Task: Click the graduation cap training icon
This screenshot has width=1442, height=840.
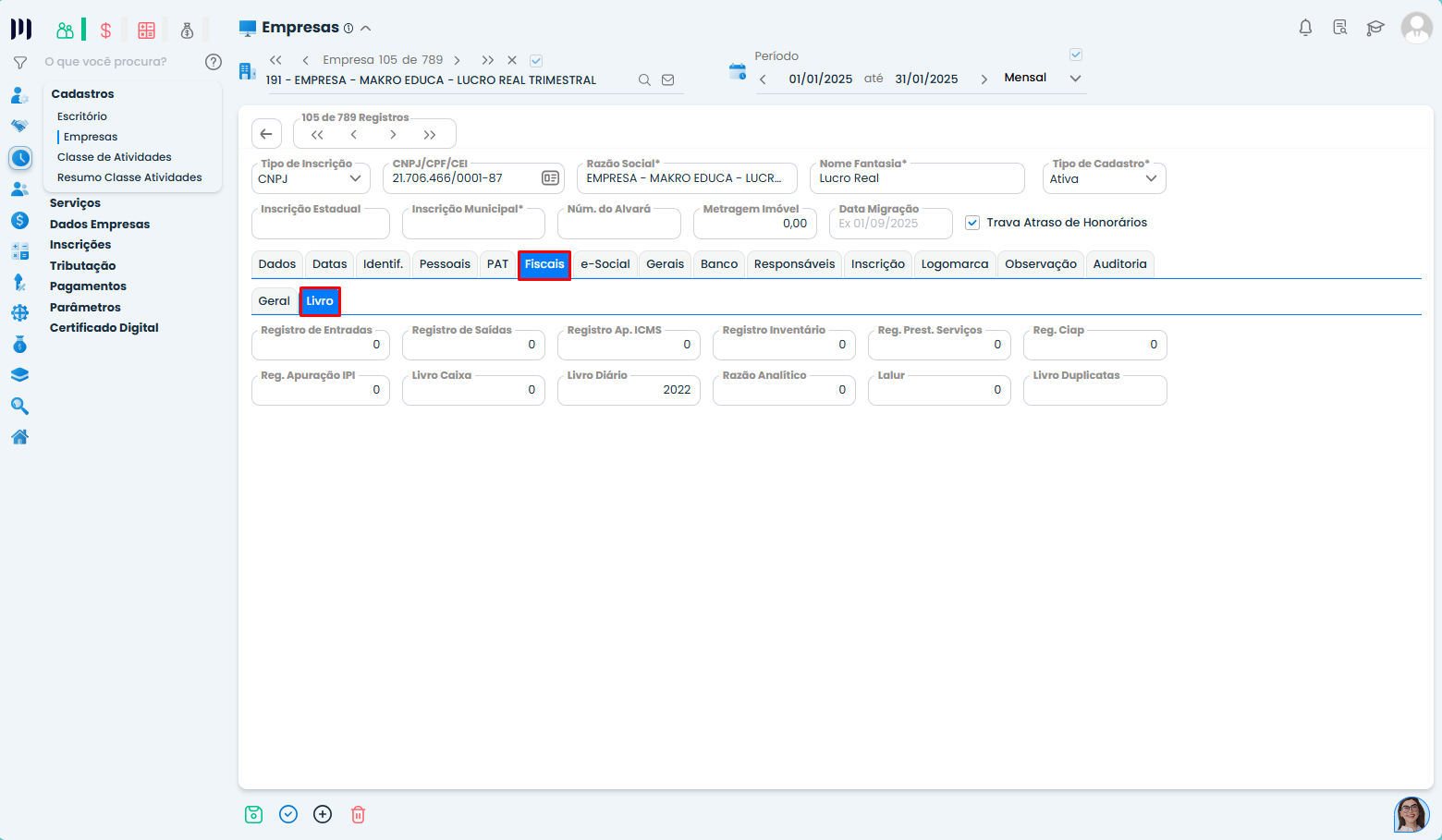Action: [1375, 28]
